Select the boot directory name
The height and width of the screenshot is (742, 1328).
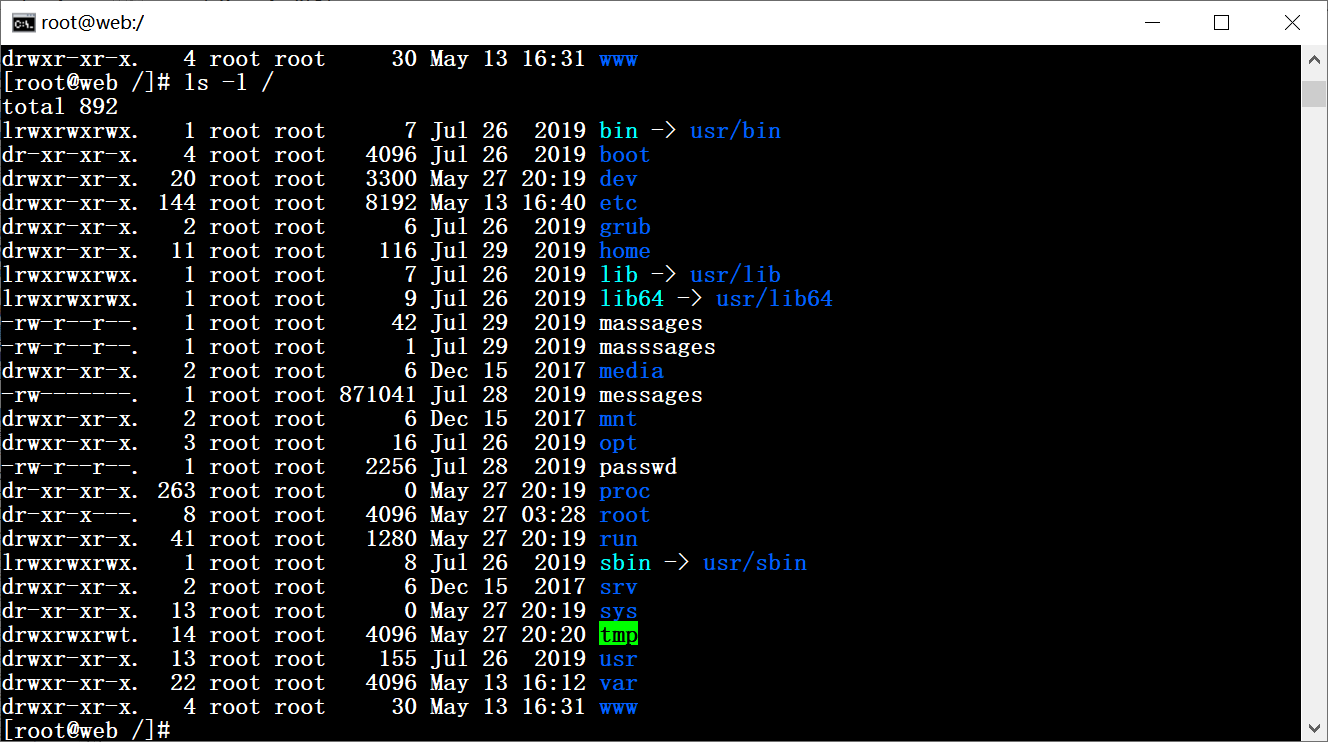(x=624, y=154)
